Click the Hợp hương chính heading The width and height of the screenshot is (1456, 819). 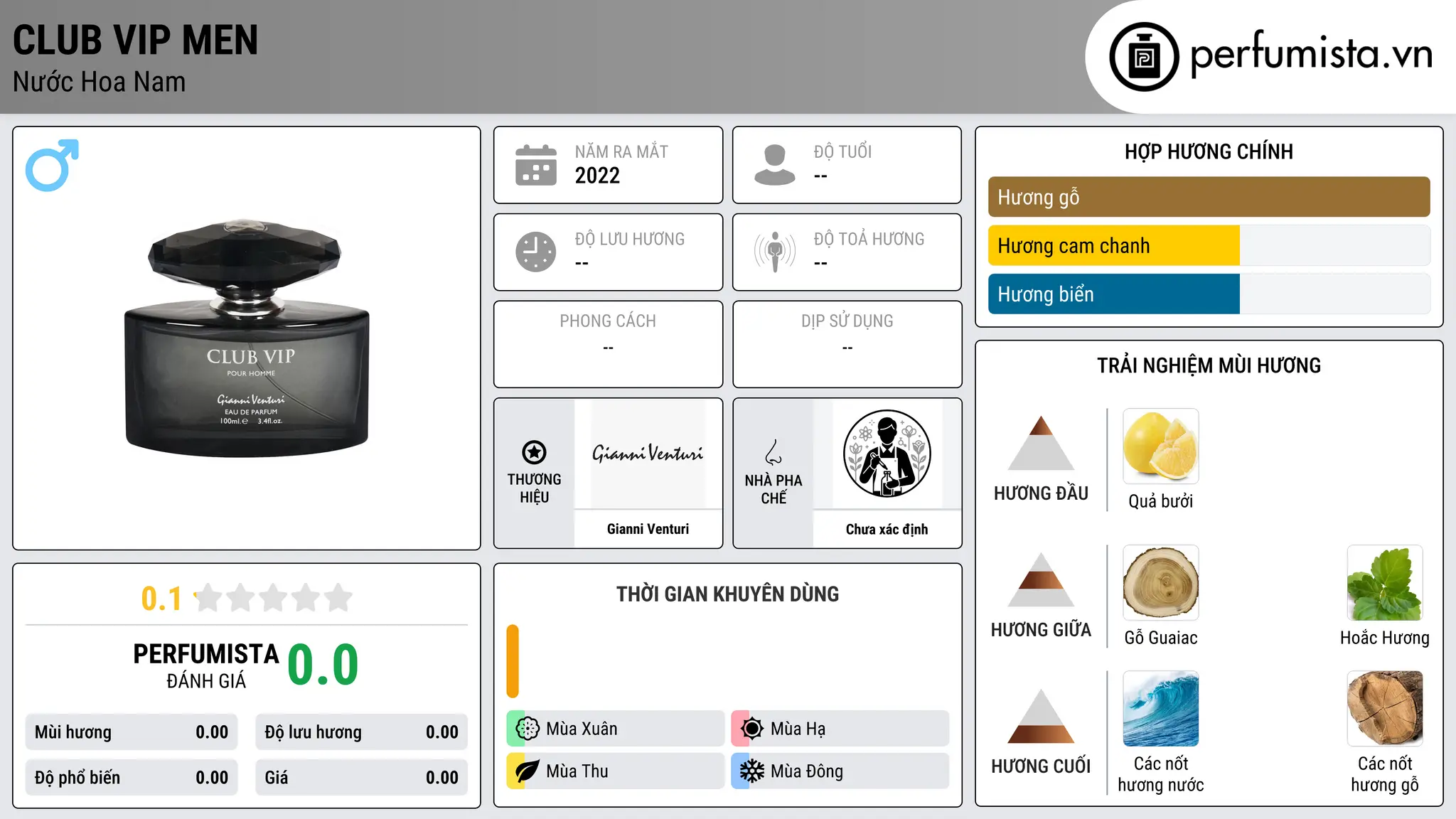tap(1209, 151)
